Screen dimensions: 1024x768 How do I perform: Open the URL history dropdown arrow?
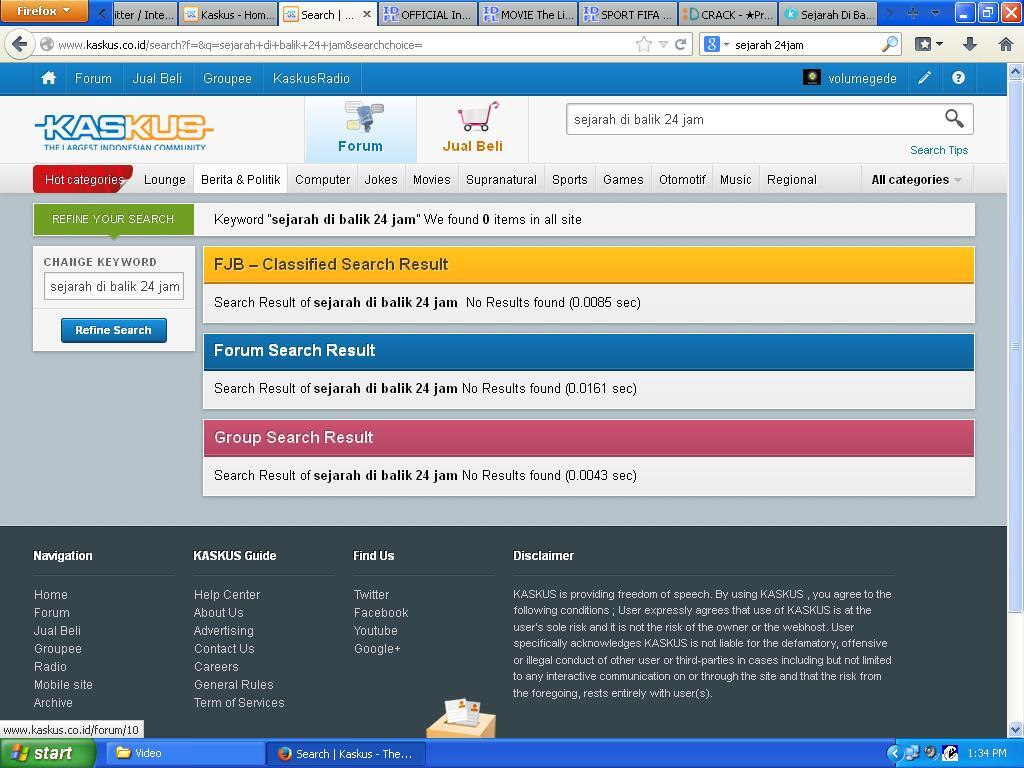point(663,44)
